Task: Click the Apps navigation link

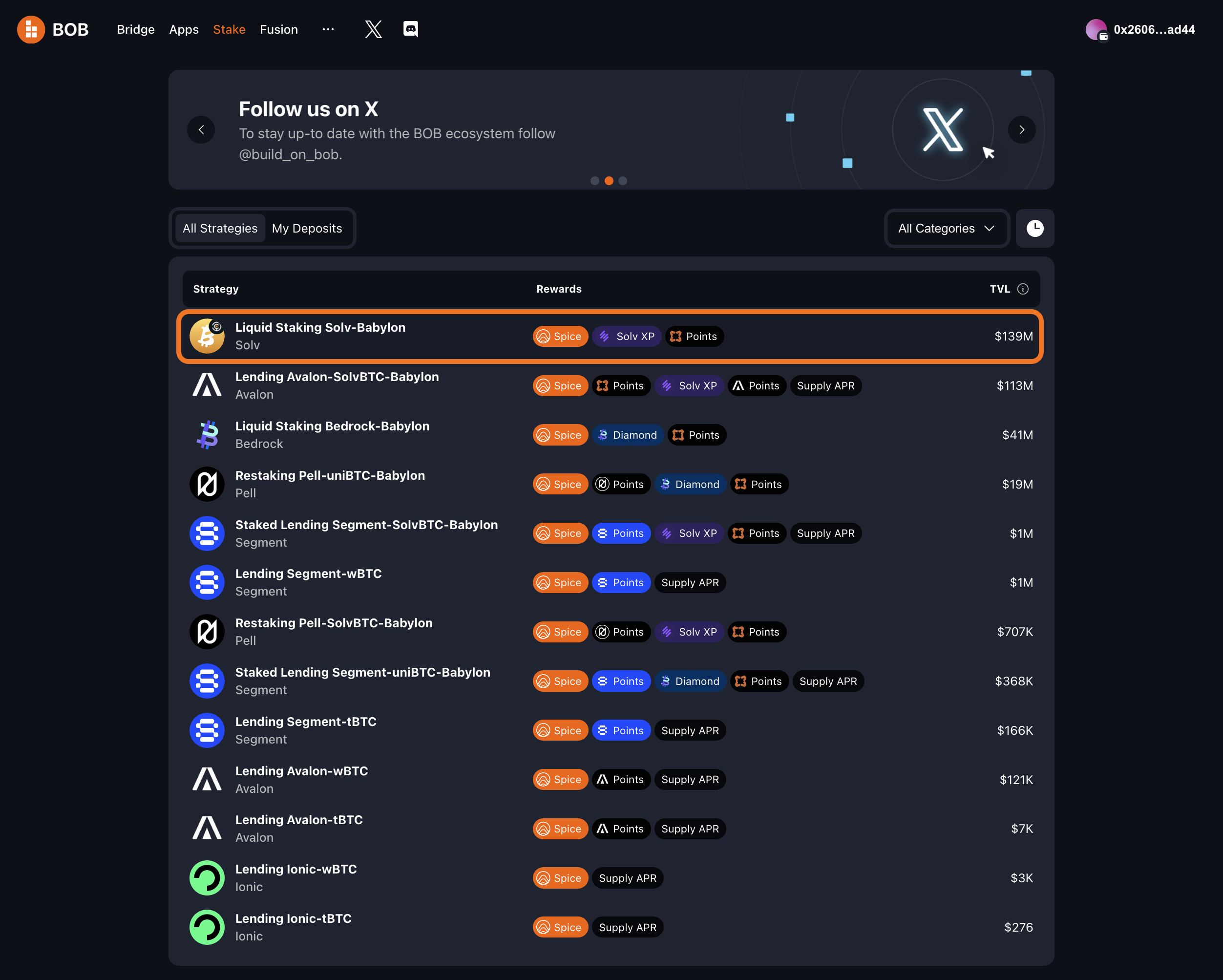Action: 183,28
